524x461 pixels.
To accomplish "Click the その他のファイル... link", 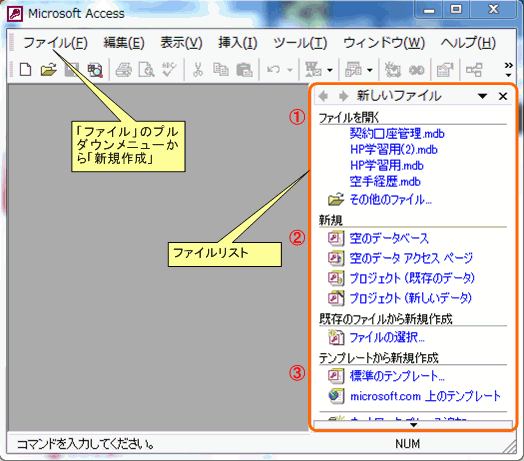I will pyautogui.click(x=390, y=200).
